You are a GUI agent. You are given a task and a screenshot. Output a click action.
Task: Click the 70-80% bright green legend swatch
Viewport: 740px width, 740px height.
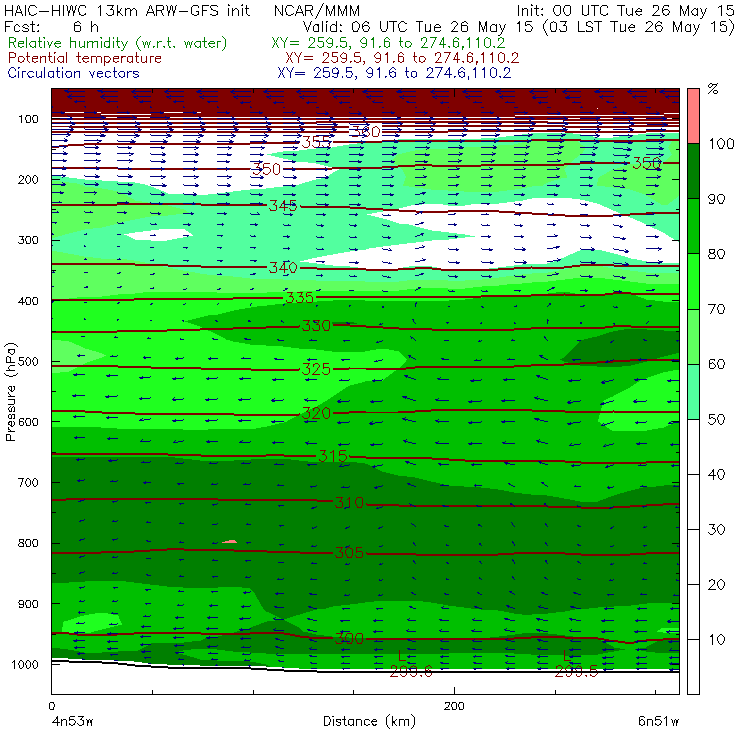pyautogui.click(x=693, y=281)
